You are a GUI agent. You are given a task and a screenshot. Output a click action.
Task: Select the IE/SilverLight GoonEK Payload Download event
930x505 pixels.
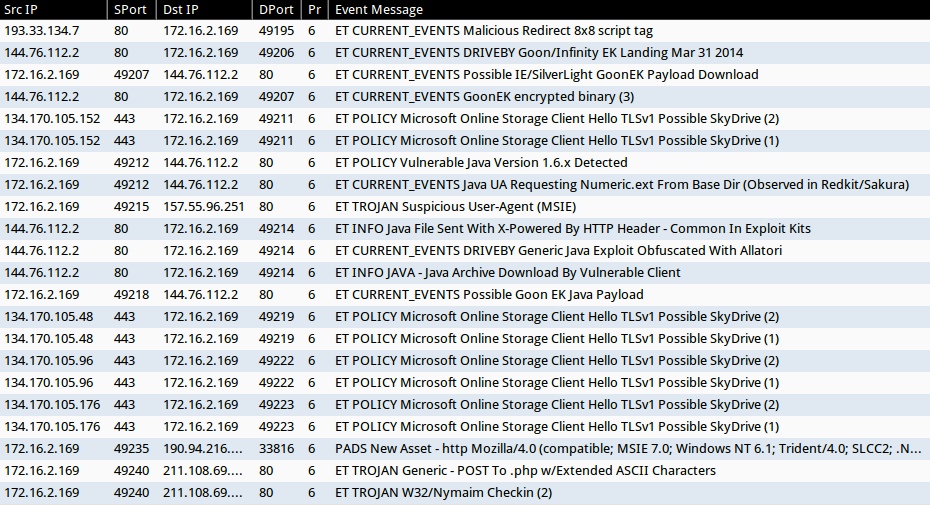click(x=546, y=75)
